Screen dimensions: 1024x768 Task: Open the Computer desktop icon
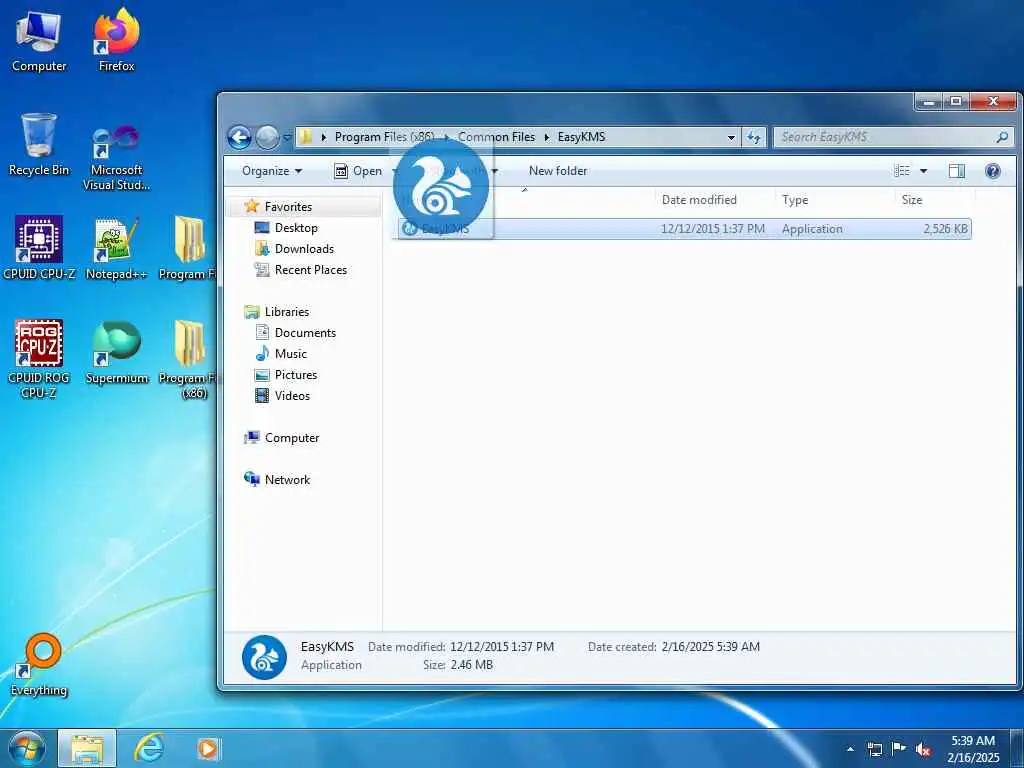tap(39, 39)
